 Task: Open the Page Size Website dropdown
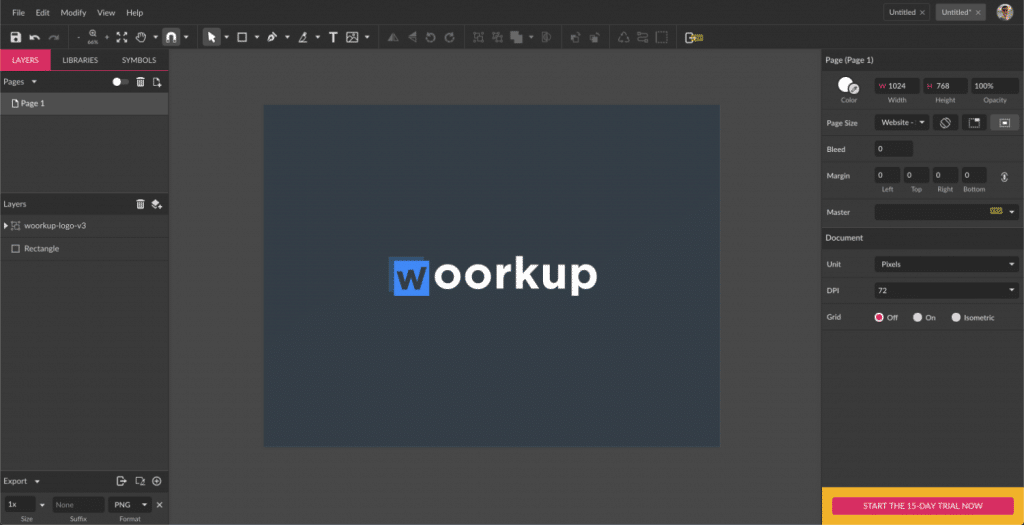click(x=902, y=122)
